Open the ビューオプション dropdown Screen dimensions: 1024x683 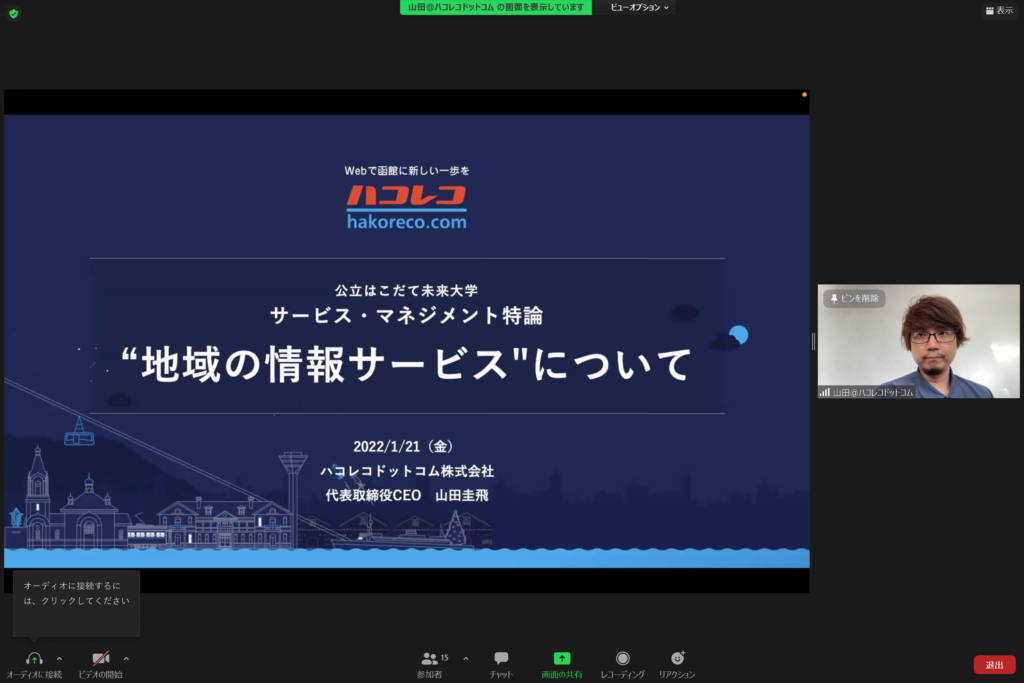(x=639, y=7)
